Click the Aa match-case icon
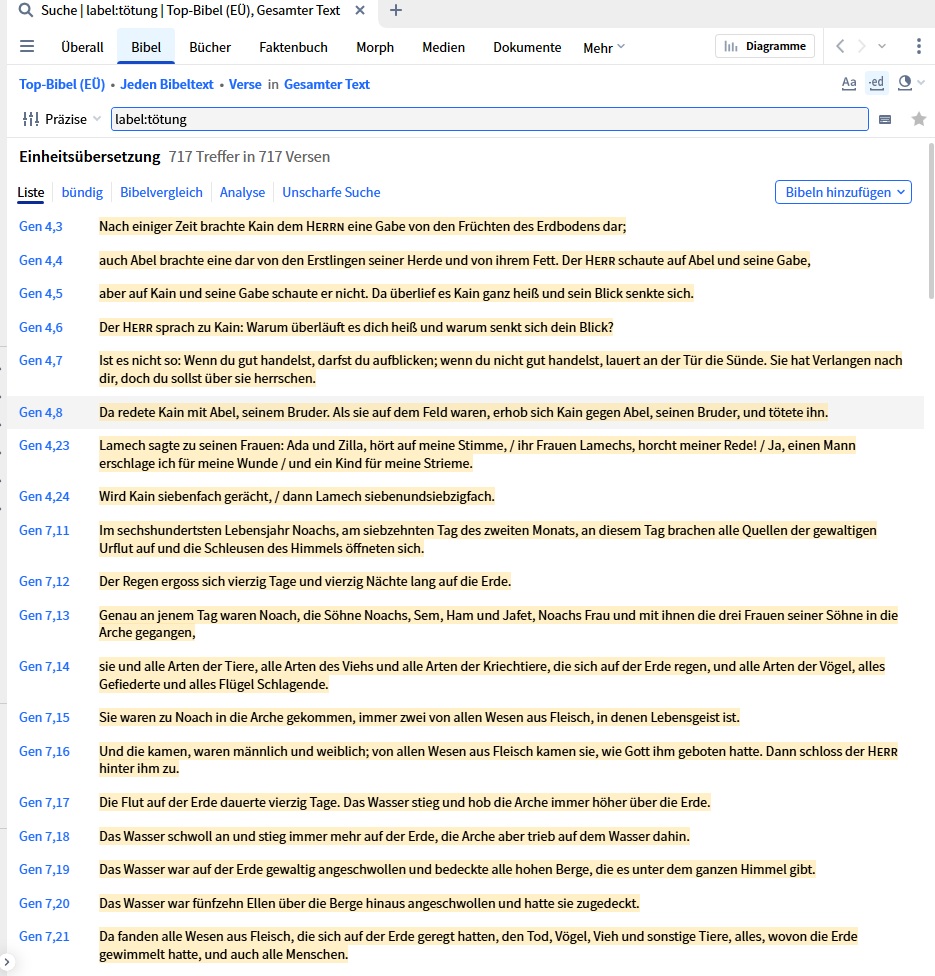Viewport: 935px width, 976px height. pos(849,83)
